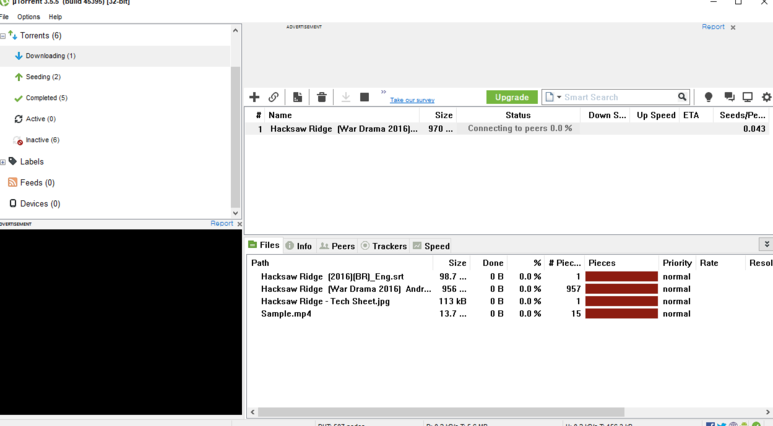773x426 pixels.
Task: Open the Help menu
Action: [55, 17]
